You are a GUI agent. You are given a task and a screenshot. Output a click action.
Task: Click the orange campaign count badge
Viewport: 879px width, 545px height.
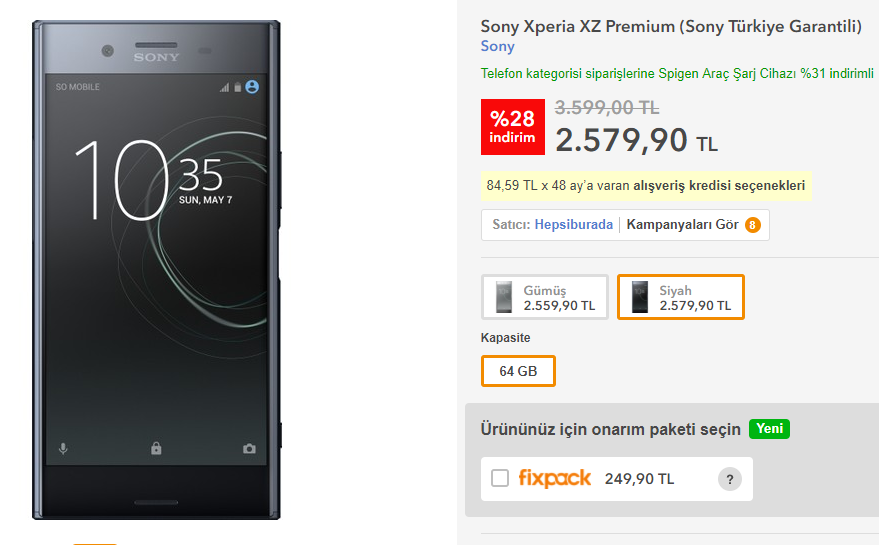(752, 225)
